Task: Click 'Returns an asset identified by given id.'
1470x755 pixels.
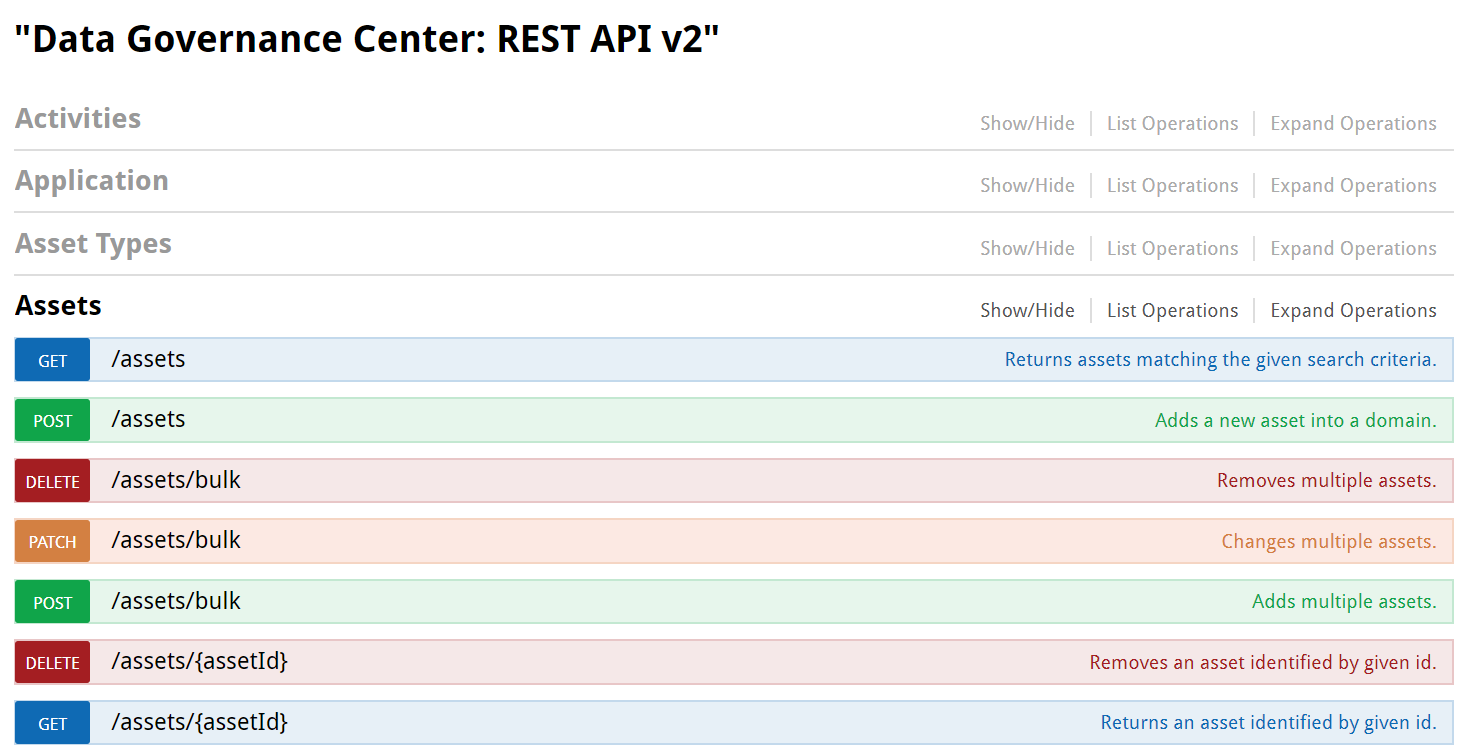Action: point(1269,723)
